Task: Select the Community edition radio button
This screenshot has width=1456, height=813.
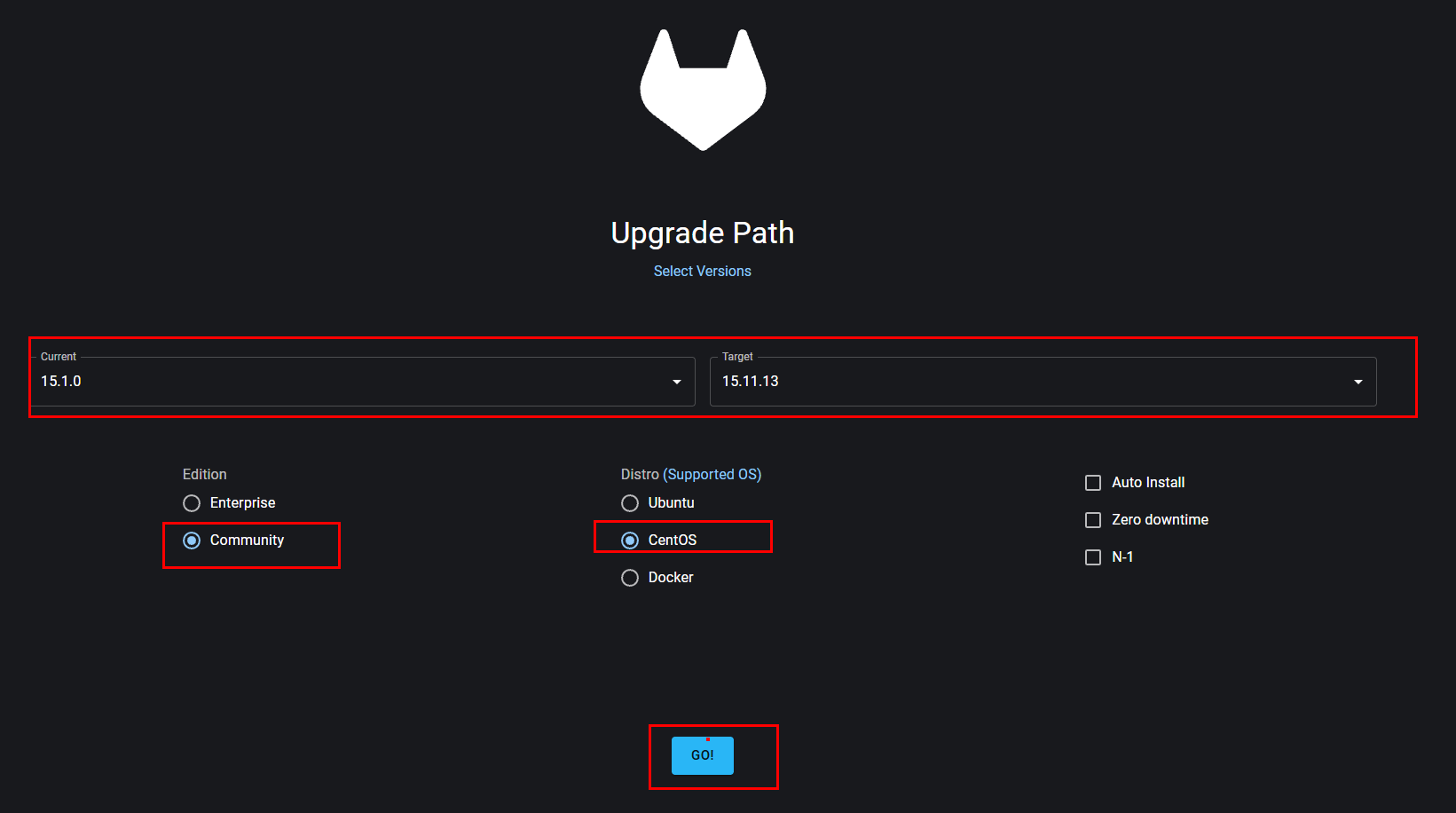Action: pos(192,541)
